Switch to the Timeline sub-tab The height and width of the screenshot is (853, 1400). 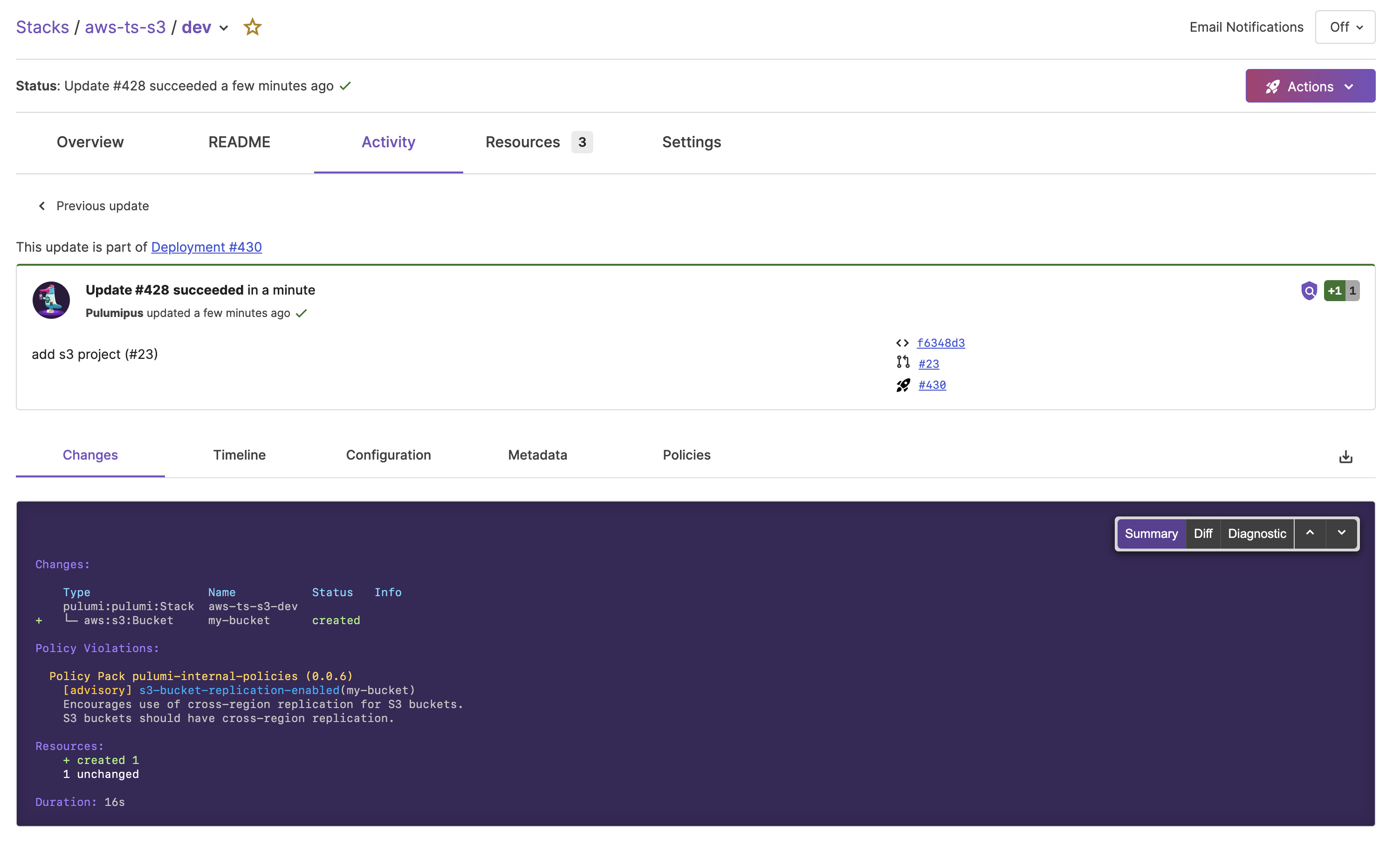pyautogui.click(x=239, y=454)
